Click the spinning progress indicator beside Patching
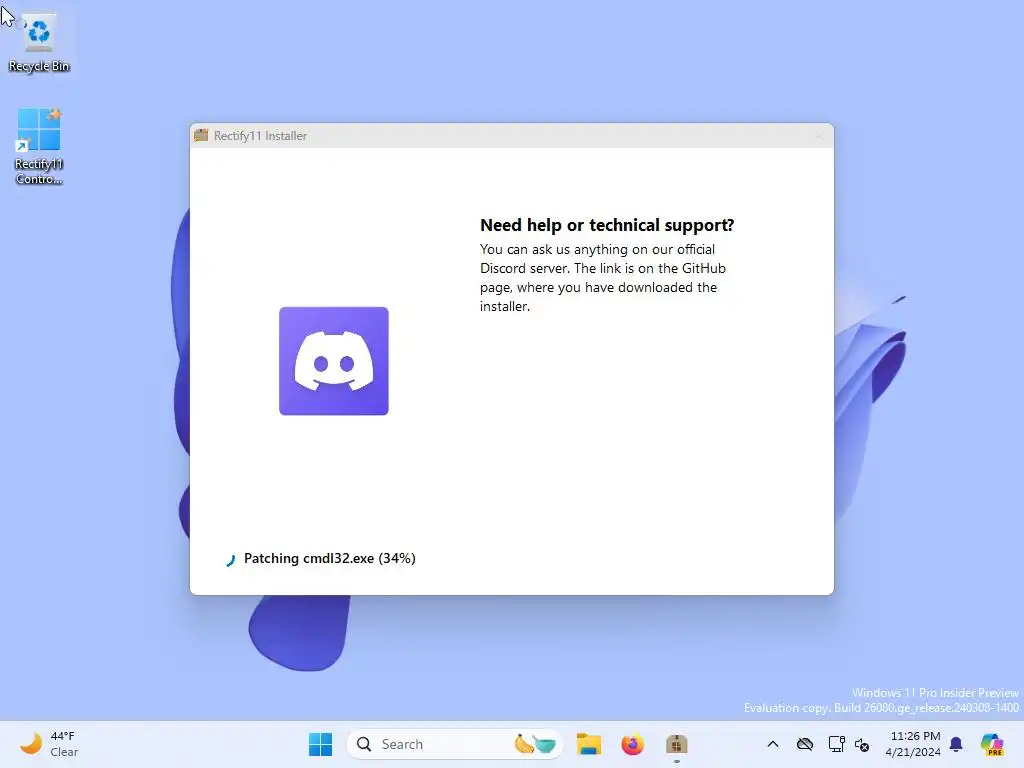The image size is (1024, 768). coord(230,560)
